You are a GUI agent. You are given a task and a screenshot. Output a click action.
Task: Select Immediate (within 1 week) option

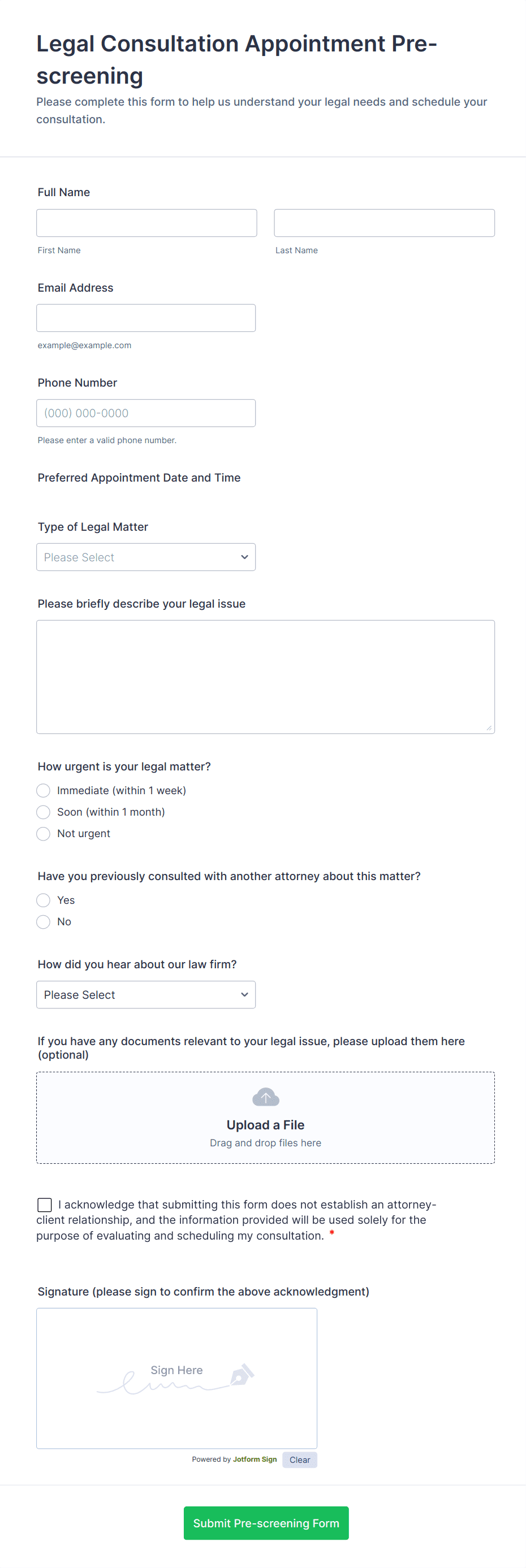tap(43, 791)
